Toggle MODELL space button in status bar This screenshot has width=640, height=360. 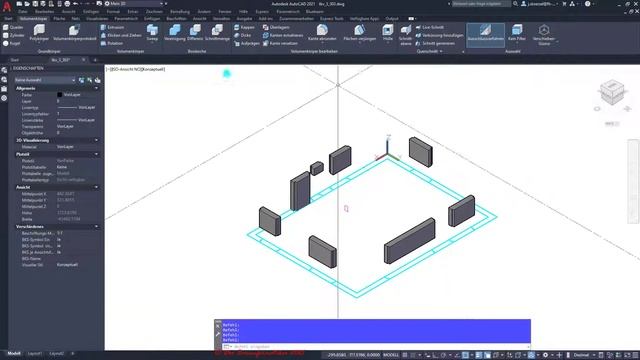point(391,355)
